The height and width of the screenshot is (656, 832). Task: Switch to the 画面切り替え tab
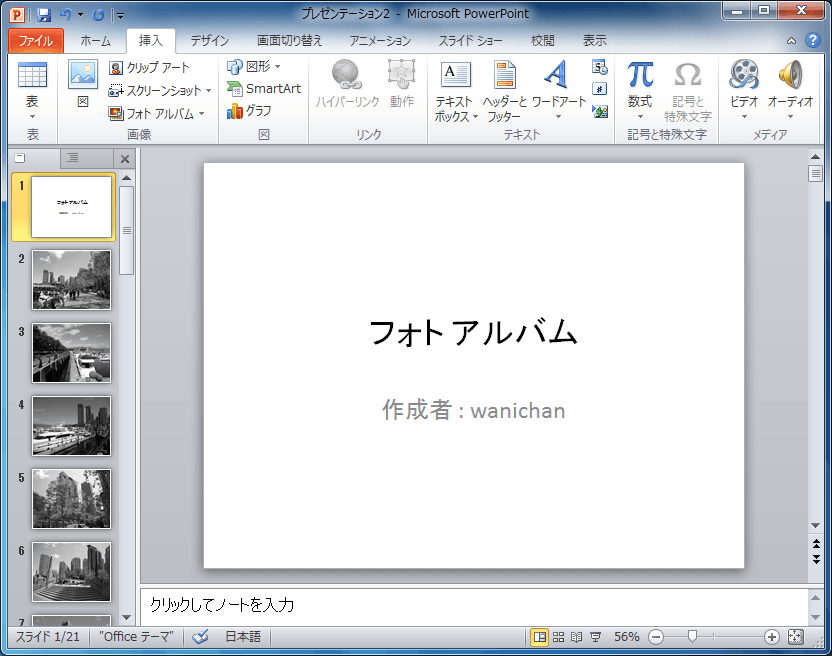click(x=289, y=41)
